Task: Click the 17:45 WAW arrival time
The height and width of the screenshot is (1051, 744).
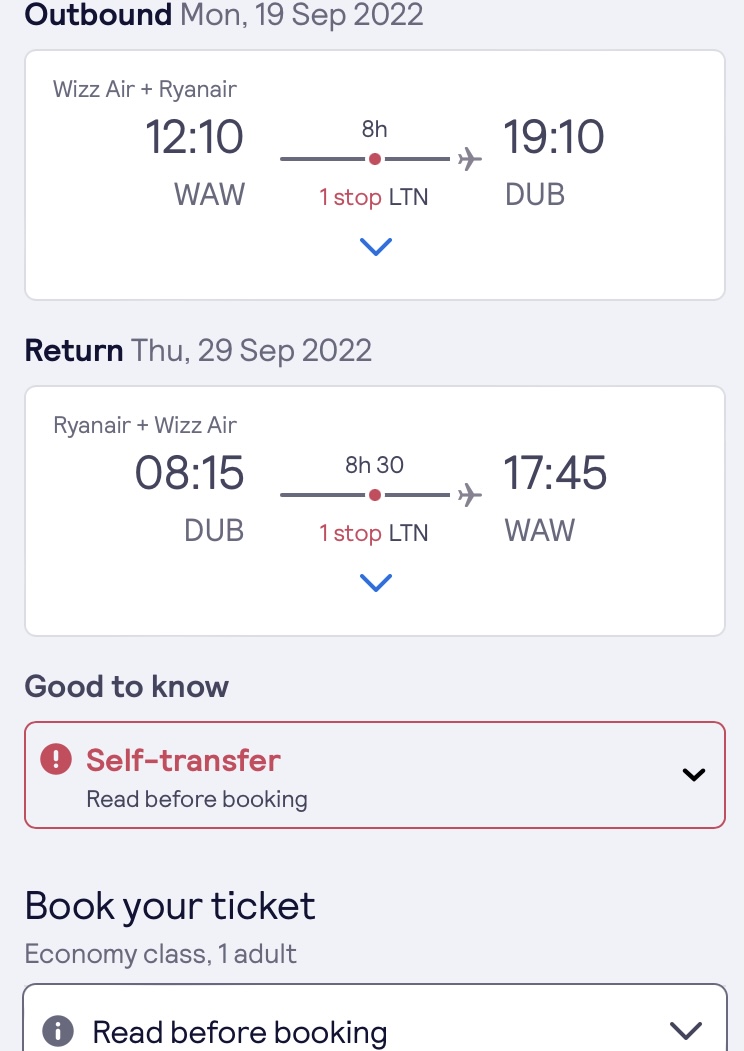Action: point(555,473)
